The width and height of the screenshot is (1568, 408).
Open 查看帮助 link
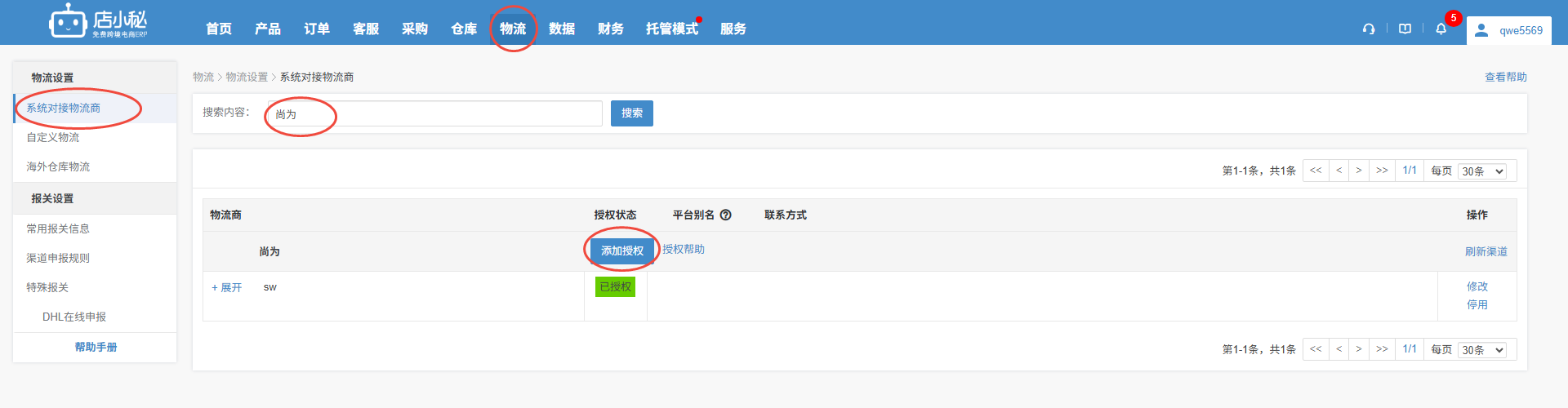1505,78
